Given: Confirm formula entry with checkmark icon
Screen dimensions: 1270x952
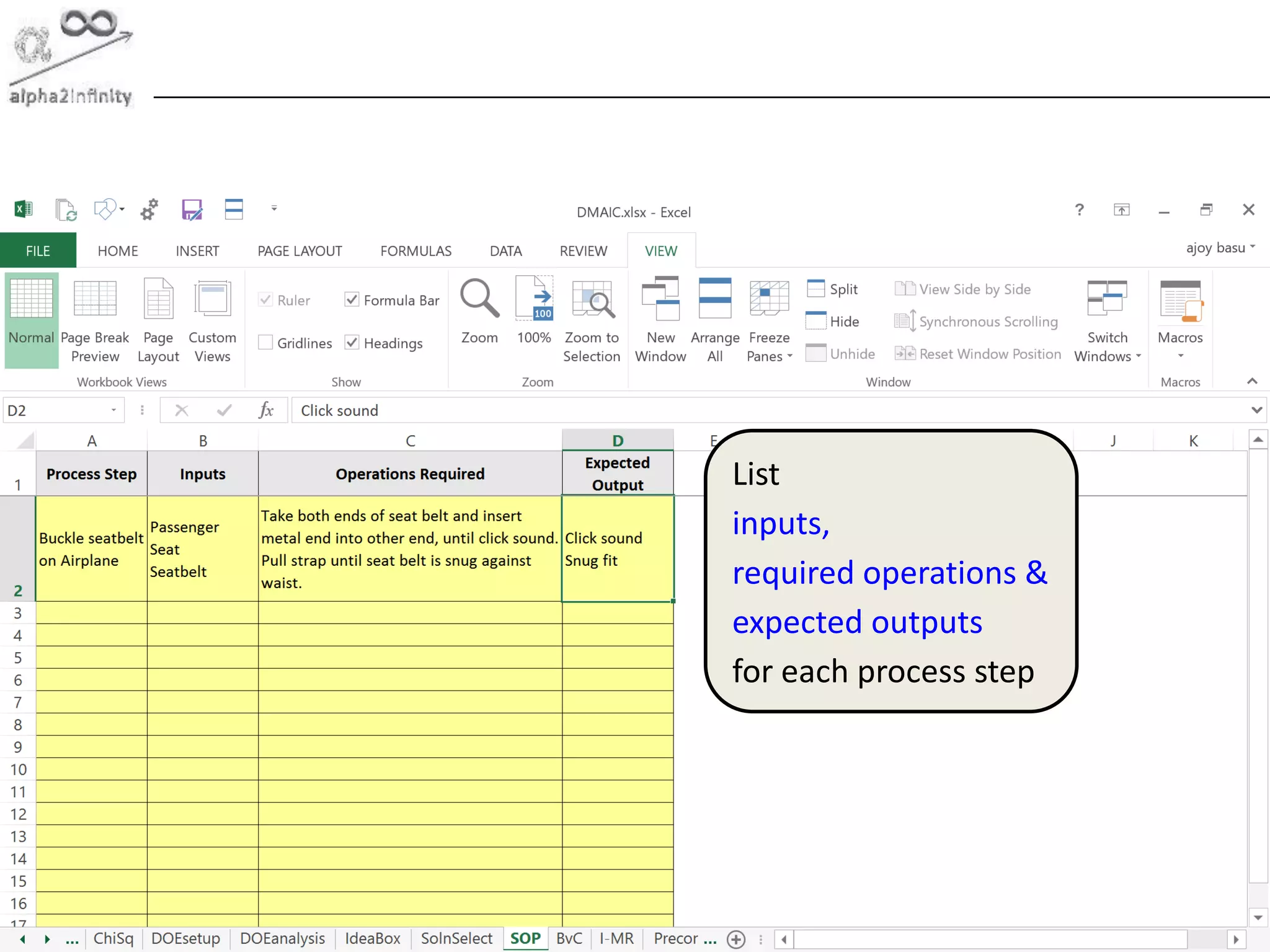Looking at the screenshot, I should coord(224,410).
